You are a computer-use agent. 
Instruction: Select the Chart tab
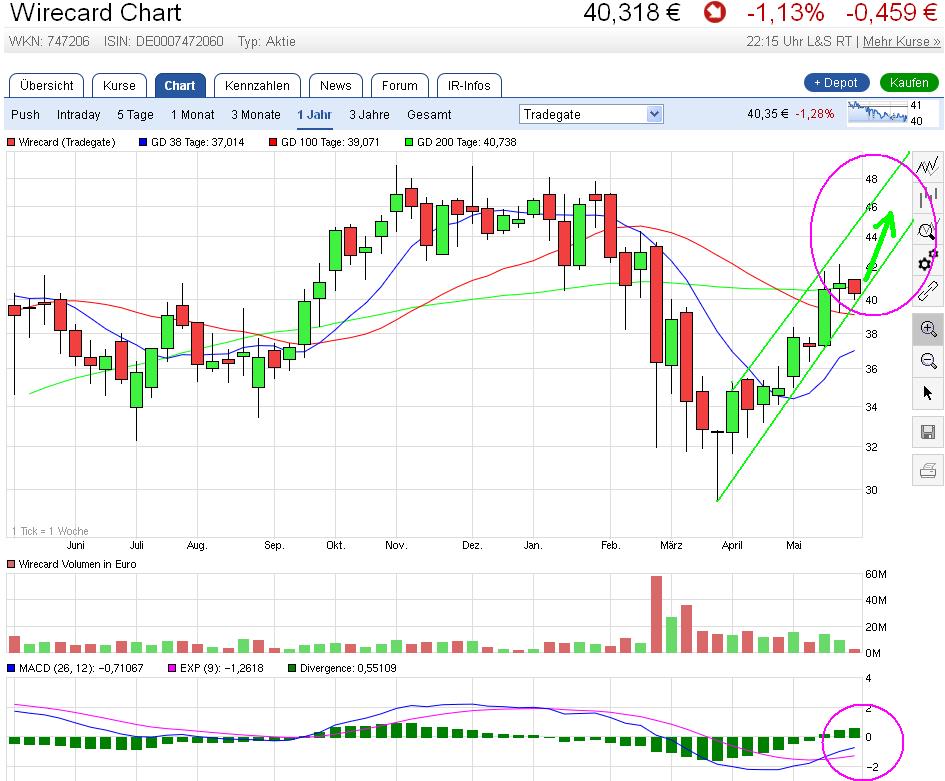[180, 86]
